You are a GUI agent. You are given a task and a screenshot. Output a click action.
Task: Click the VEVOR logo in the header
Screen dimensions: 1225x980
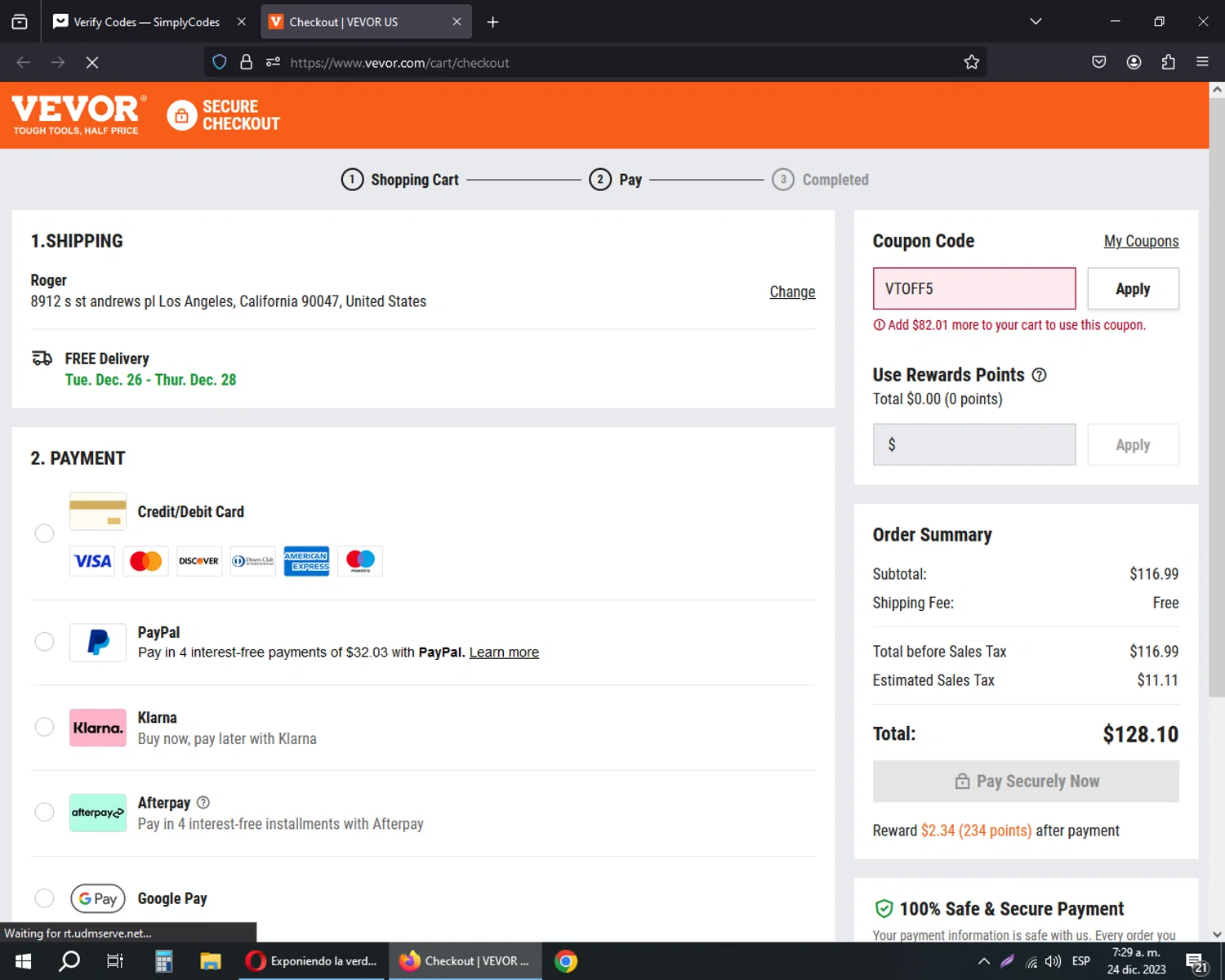click(x=79, y=114)
